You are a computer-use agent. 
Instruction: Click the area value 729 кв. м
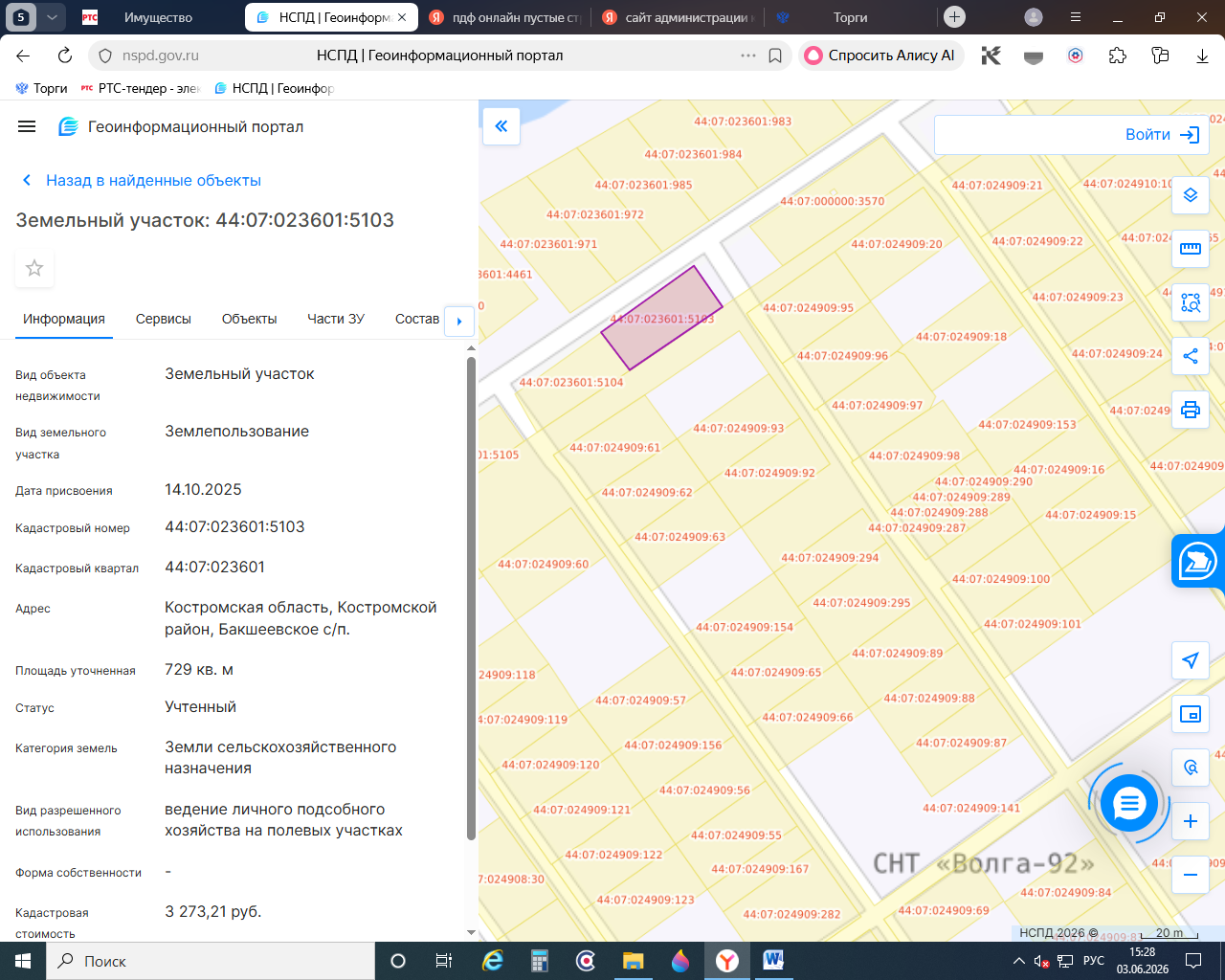[x=199, y=670]
